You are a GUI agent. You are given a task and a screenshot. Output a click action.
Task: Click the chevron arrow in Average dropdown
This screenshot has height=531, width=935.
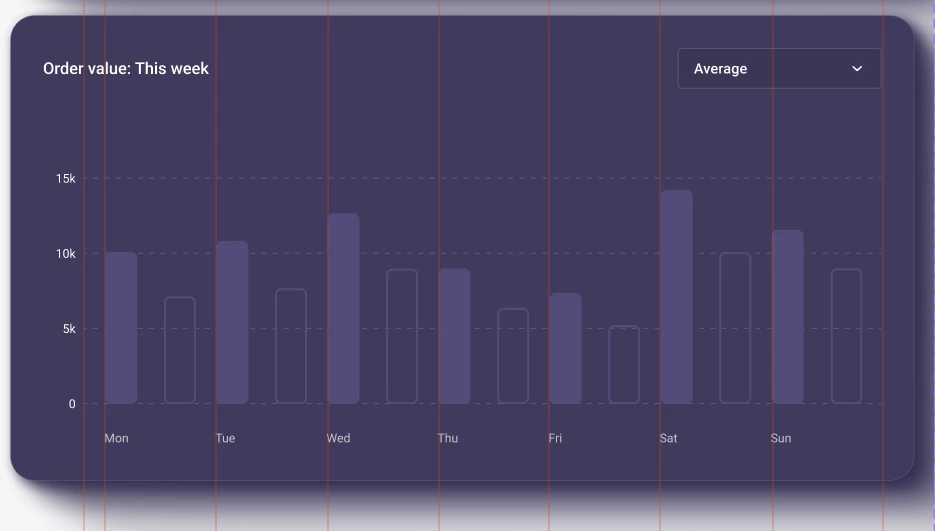pos(857,69)
